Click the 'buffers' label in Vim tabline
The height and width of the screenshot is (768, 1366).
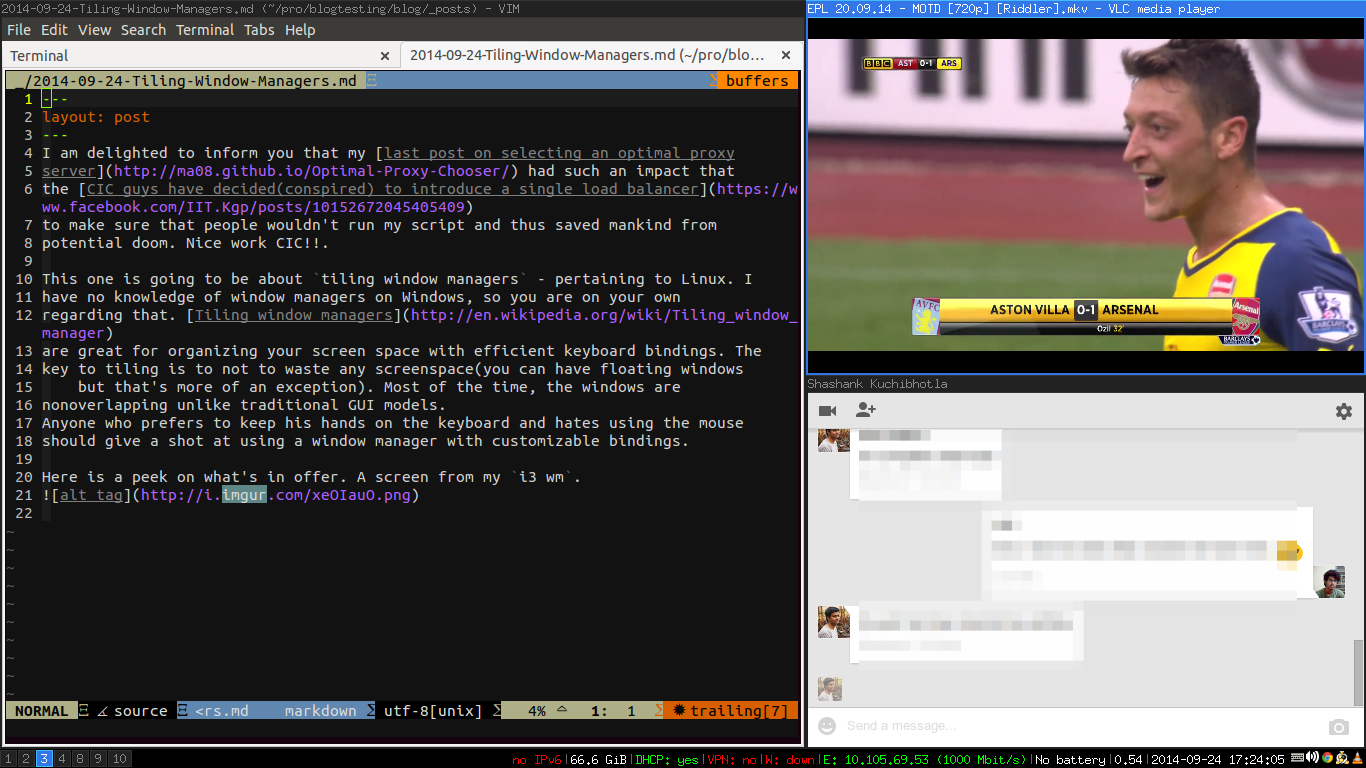[757, 81]
